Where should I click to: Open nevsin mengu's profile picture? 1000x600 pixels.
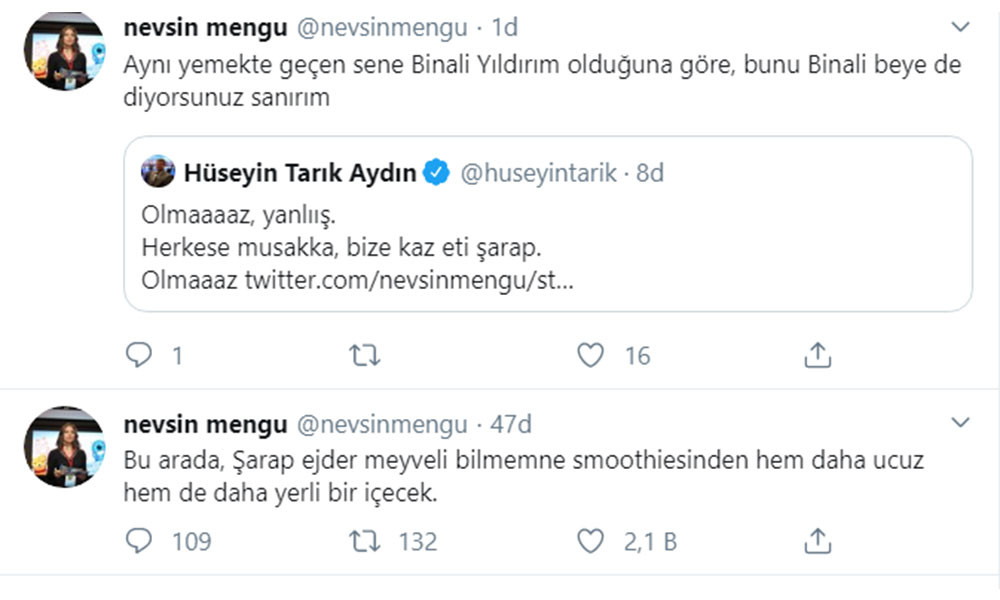click(63, 47)
